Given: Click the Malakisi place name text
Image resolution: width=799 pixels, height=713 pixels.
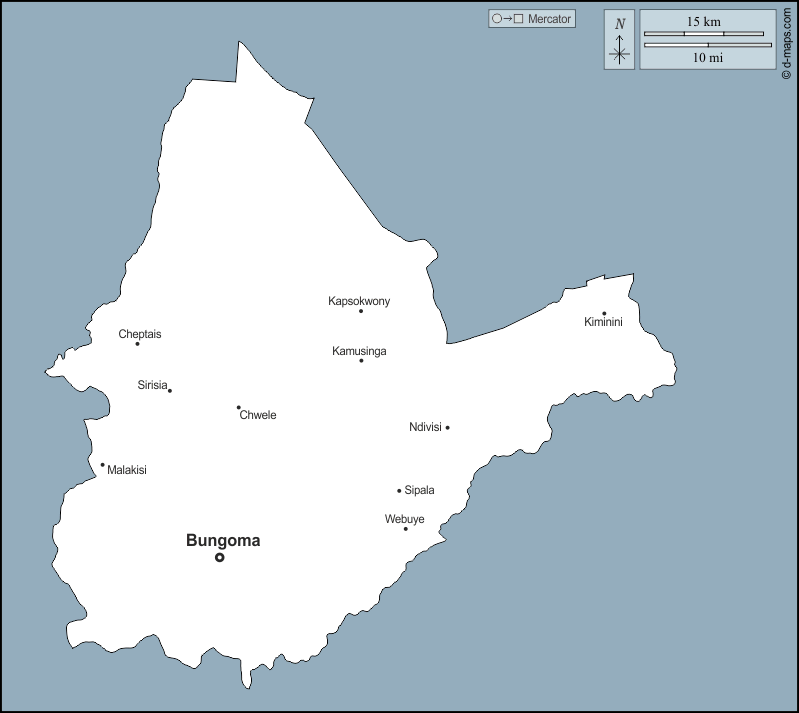Looking at the screenshot, I should 127,470.
